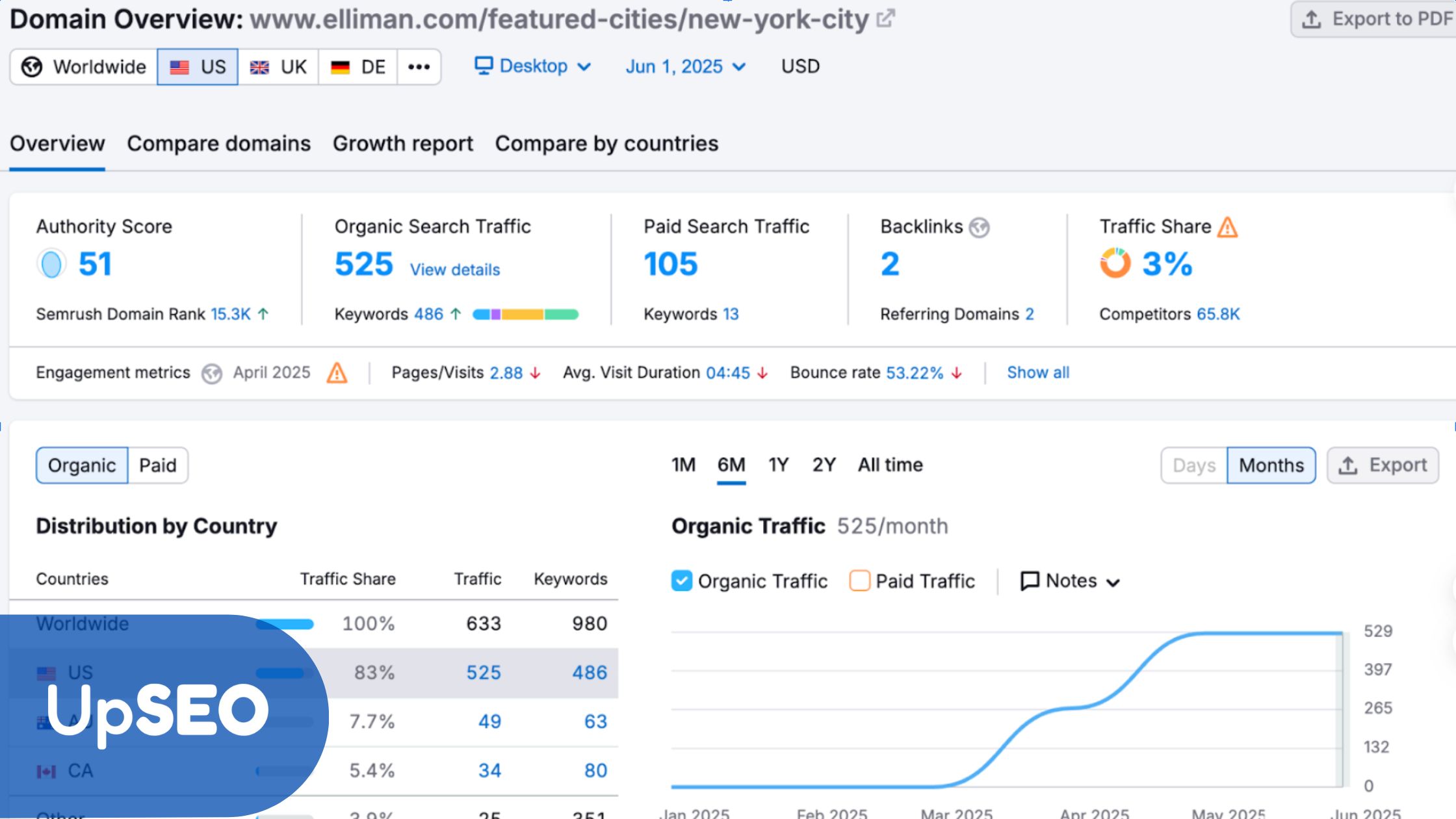Click the Authority Score circle icon
Viewport: 1456px width, 819px height.
[x=51, y=264]
